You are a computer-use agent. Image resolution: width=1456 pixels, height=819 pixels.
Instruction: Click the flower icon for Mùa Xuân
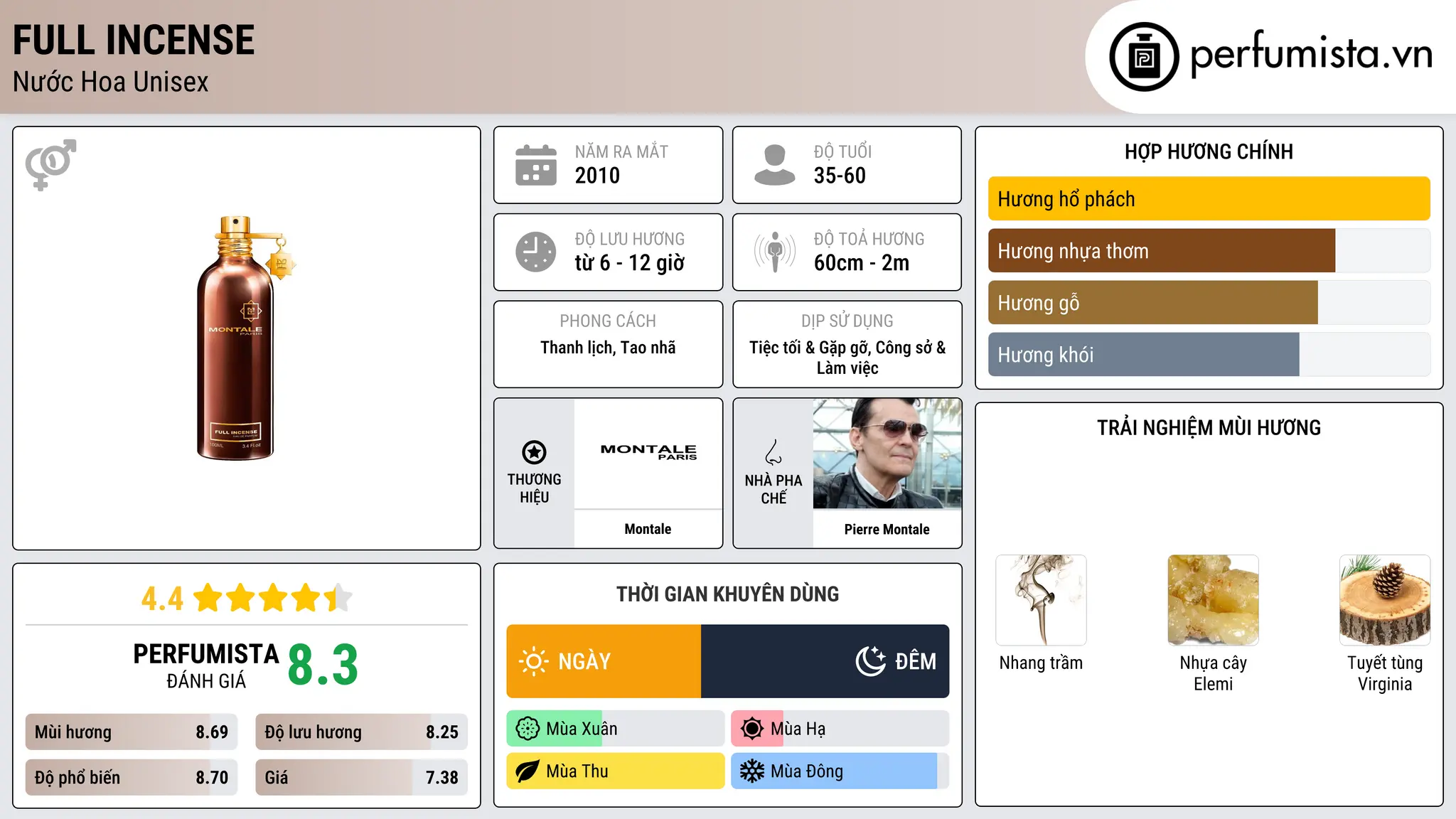click(528, 729)
